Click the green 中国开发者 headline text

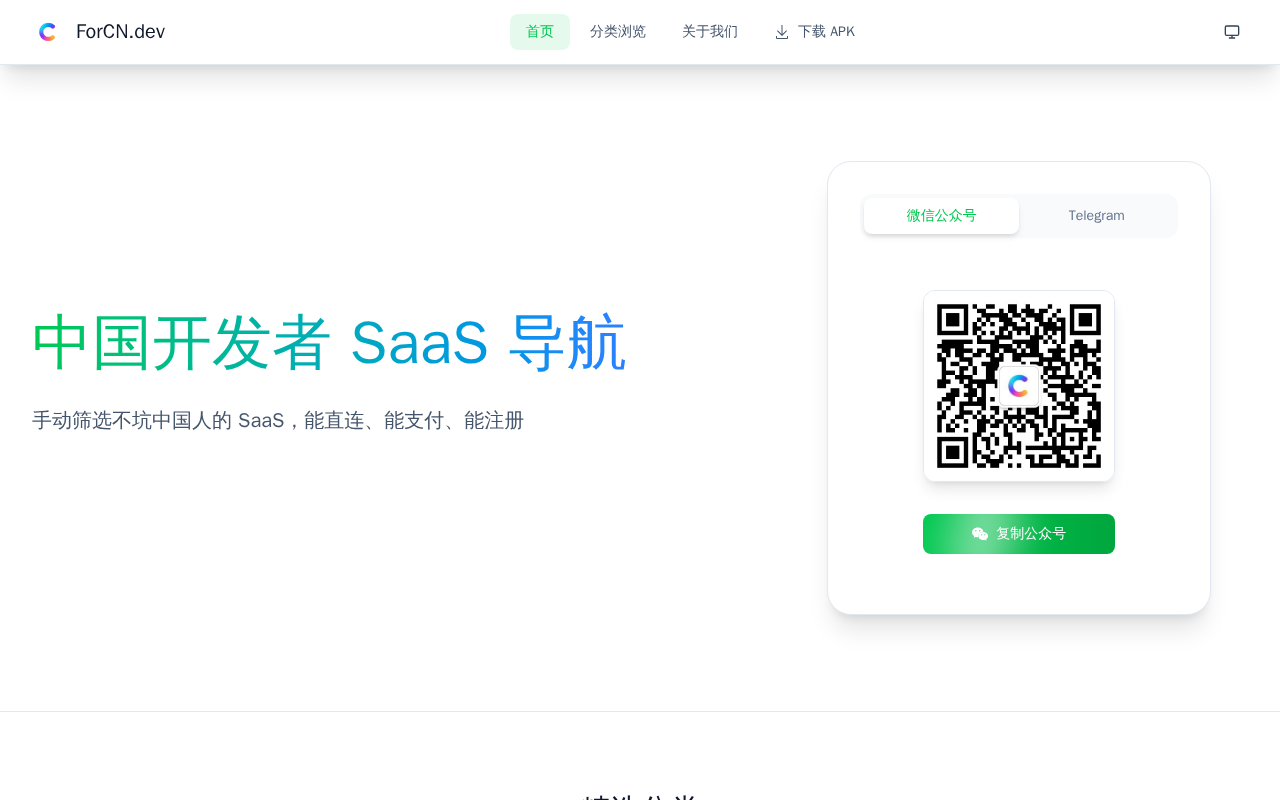coord(181,343)
